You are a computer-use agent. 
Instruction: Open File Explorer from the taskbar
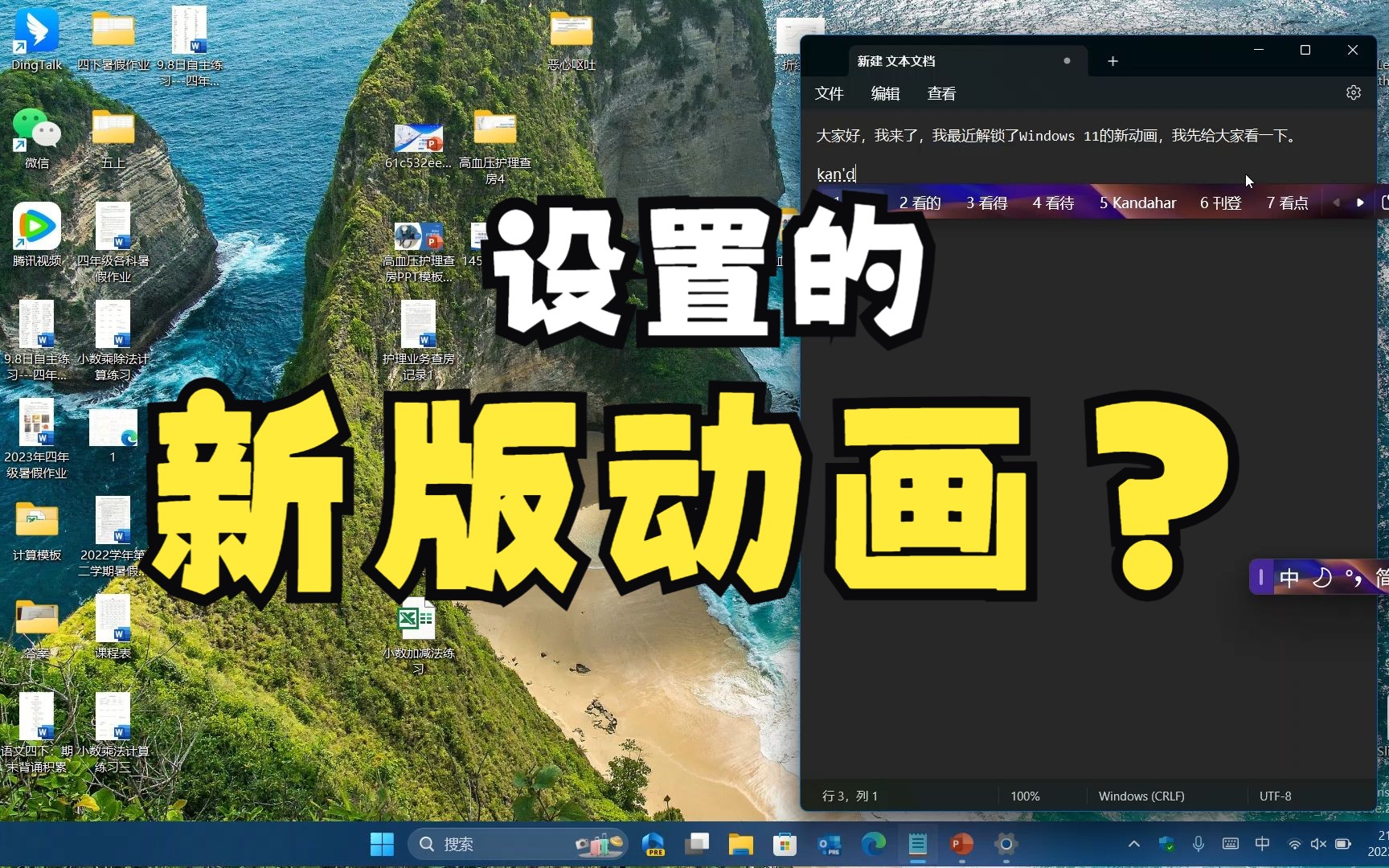740,845
